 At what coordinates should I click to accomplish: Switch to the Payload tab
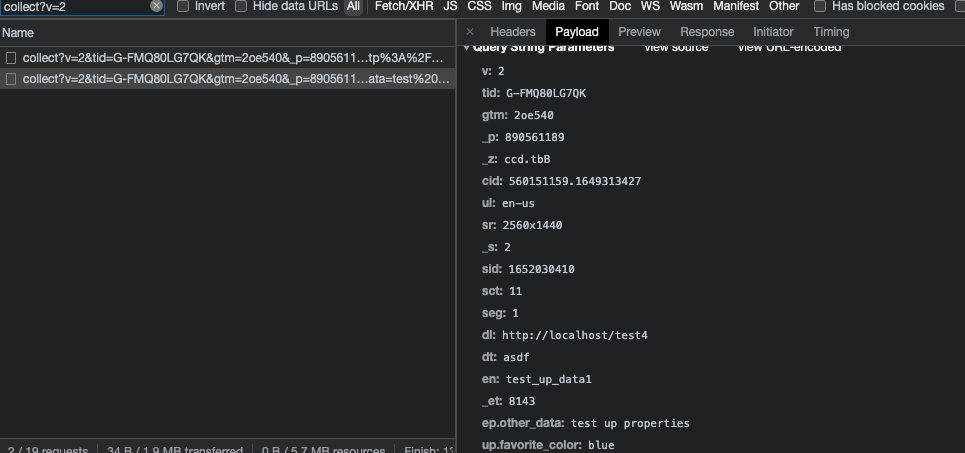click(577, 32)
